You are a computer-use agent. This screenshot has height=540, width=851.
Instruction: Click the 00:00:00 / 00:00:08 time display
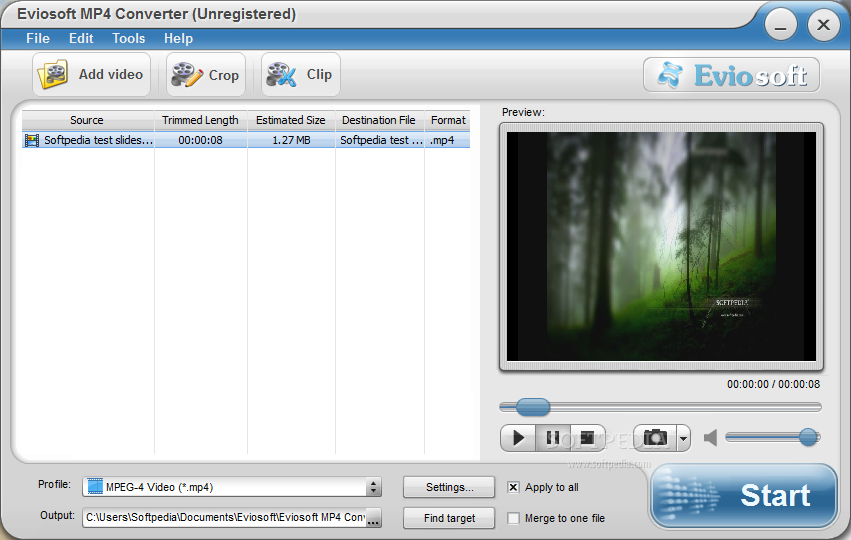pyautogui.click(x=773, y=384)
